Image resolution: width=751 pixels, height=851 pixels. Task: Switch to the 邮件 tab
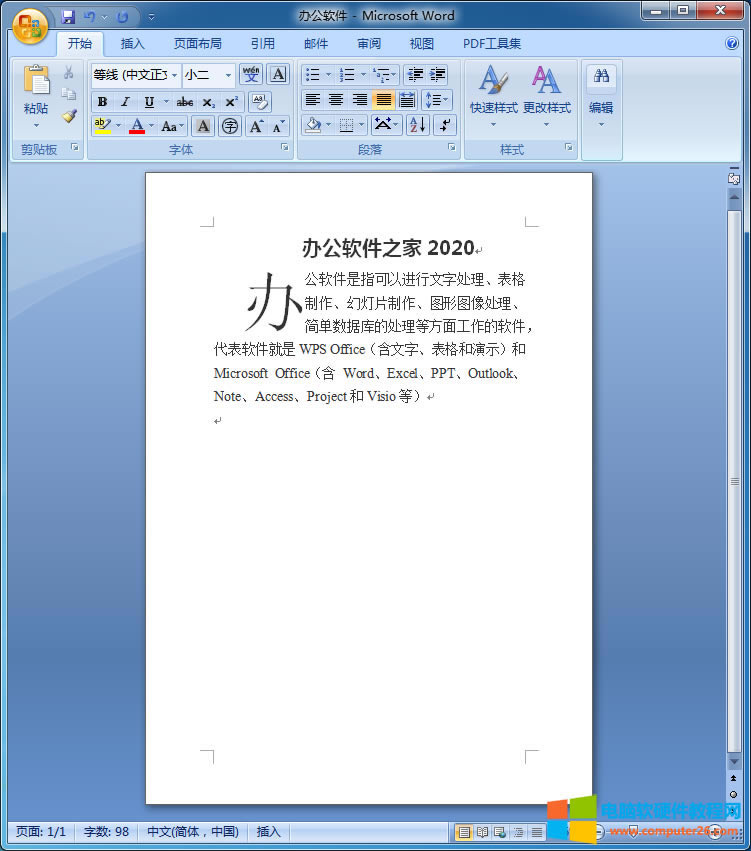point(316,43)
